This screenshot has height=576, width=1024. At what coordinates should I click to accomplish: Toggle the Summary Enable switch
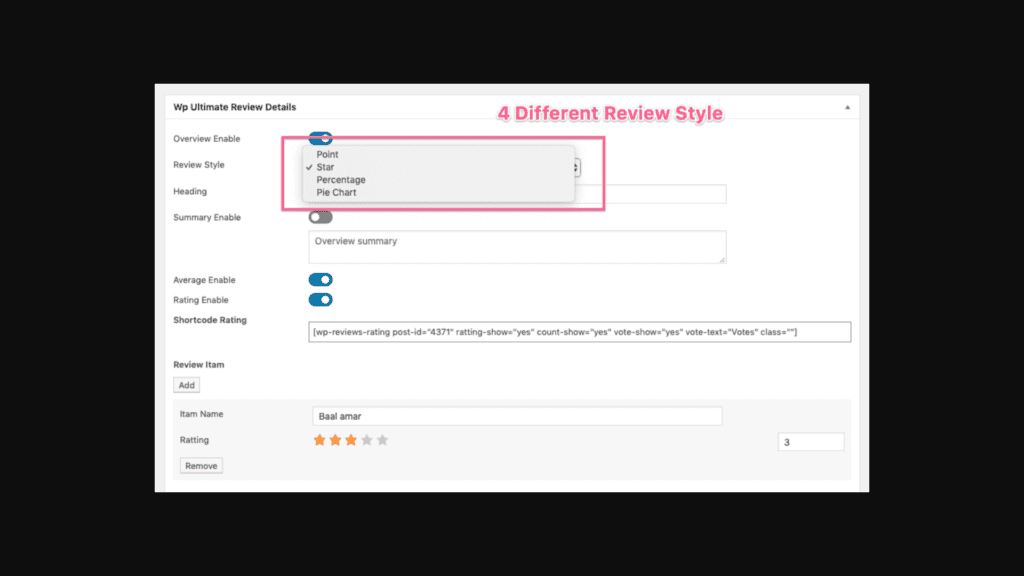pyautogui.click(x=321, y=217)
